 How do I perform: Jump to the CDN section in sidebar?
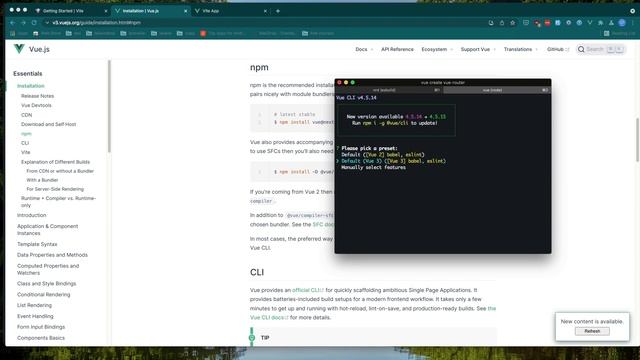point(27,115)
